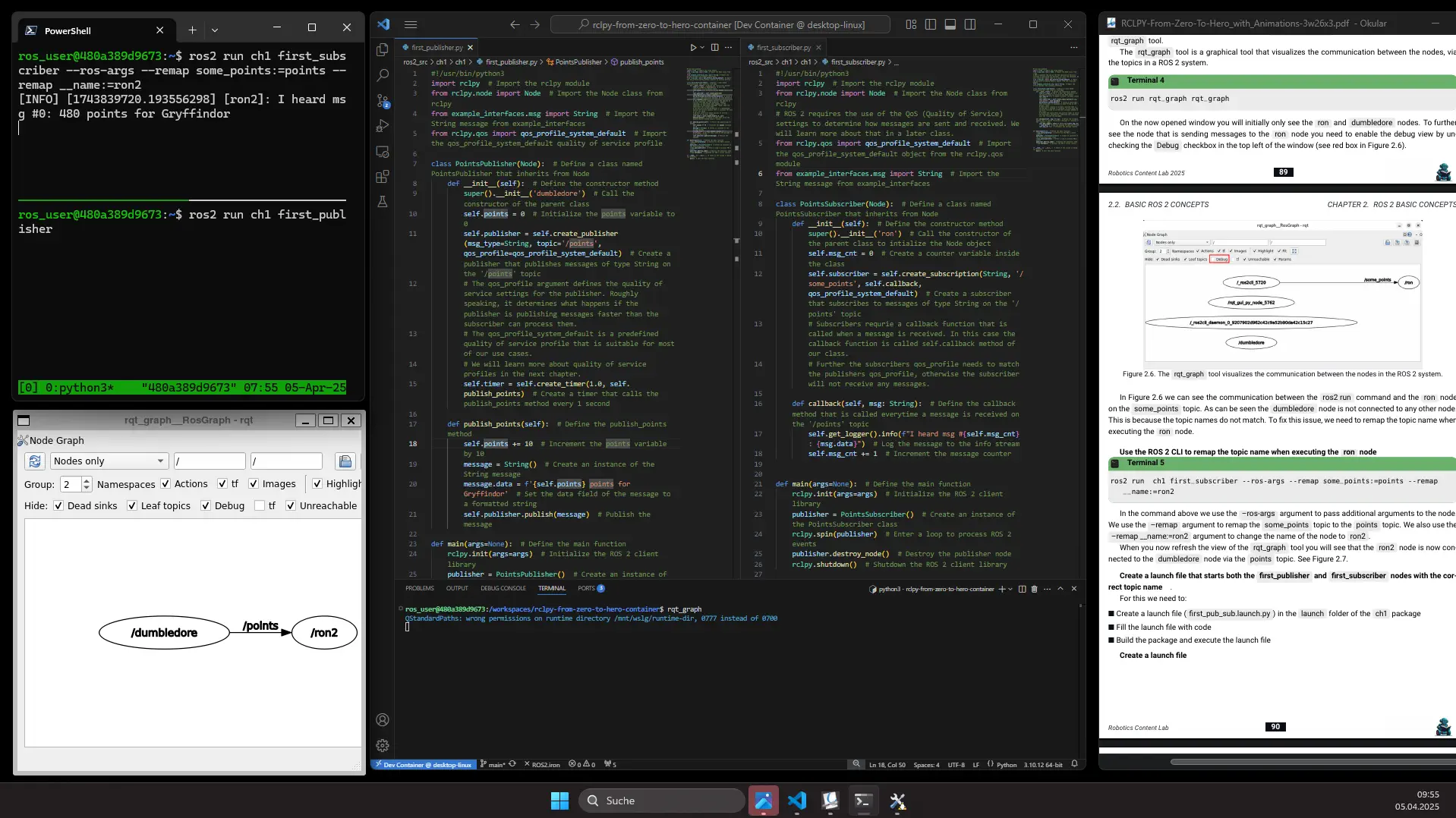The image size is (1456, 818).
Task: Click the Kill Terminal trash icon
Action: [x=1034, y=589]
